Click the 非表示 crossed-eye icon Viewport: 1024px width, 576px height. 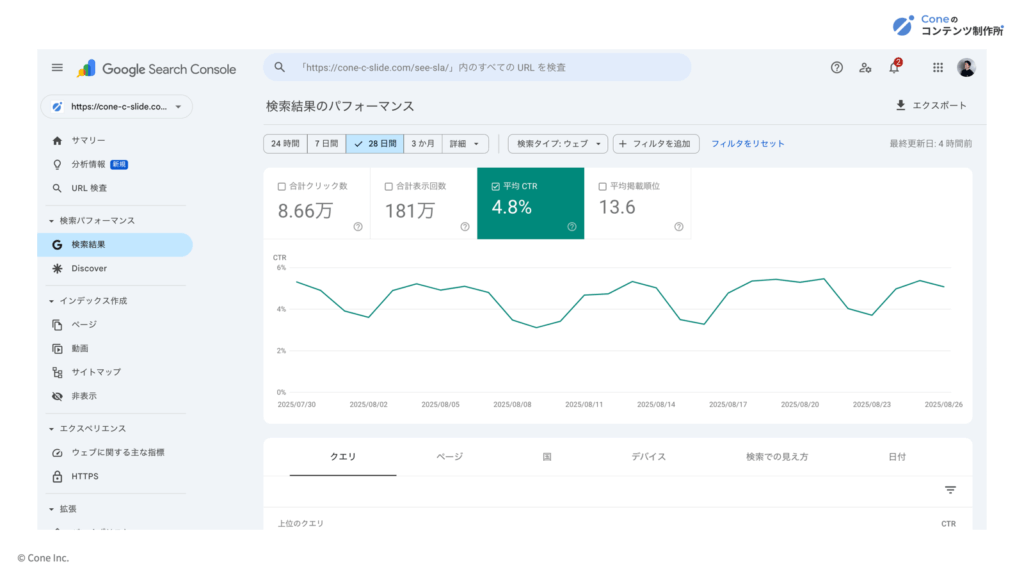57,396
